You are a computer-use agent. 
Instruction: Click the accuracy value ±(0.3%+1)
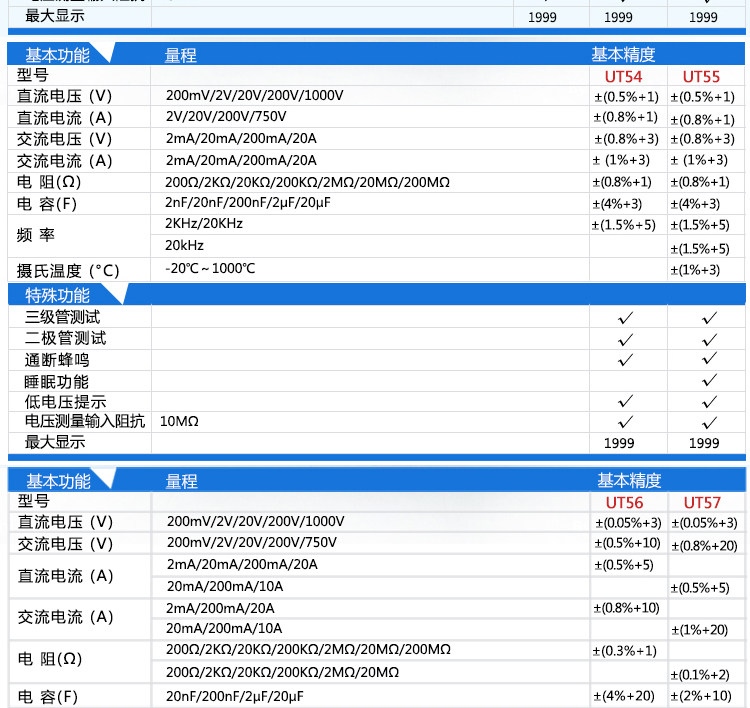625,651
